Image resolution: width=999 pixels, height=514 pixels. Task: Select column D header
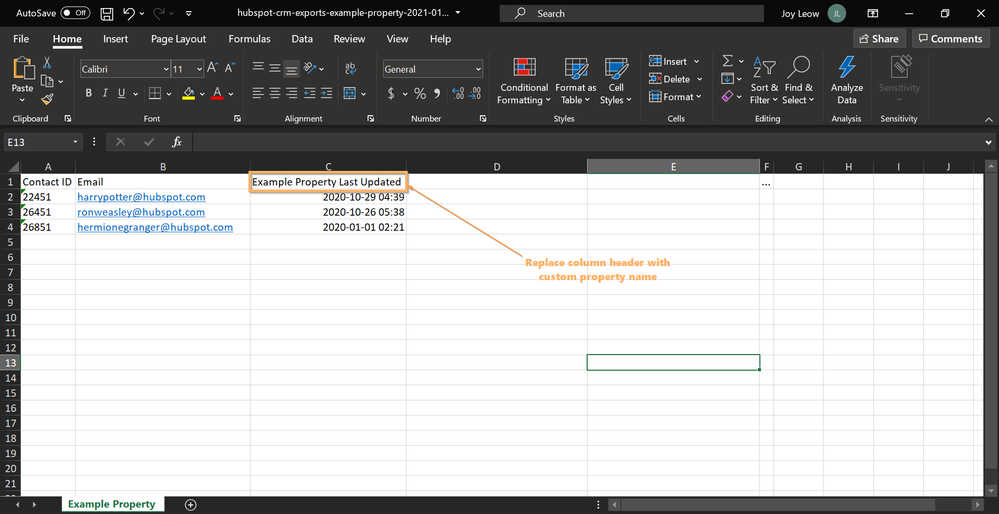click(x=497, y=167)
